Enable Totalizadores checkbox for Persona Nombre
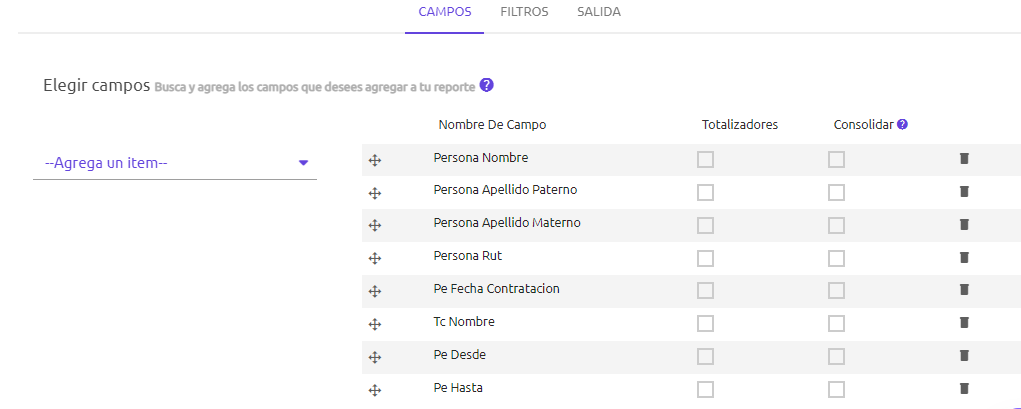1021x409 pixels. [x=705, y=160]
